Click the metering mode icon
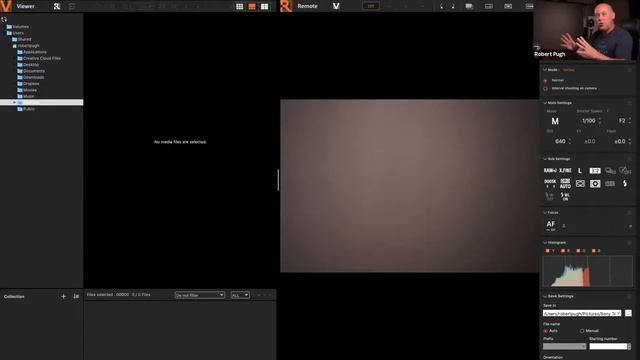 point(595,184)
